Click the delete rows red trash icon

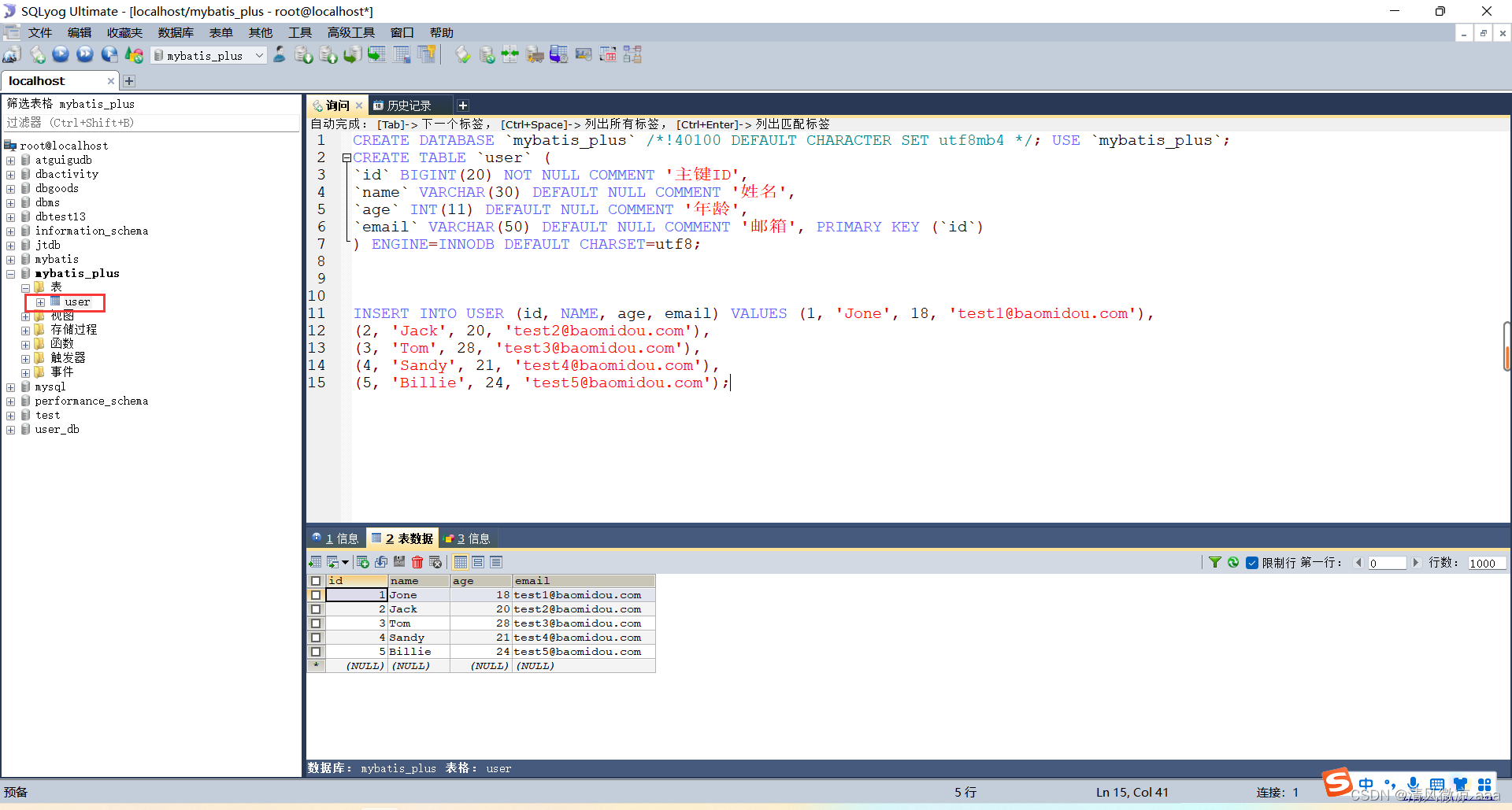tap(417, 562)
